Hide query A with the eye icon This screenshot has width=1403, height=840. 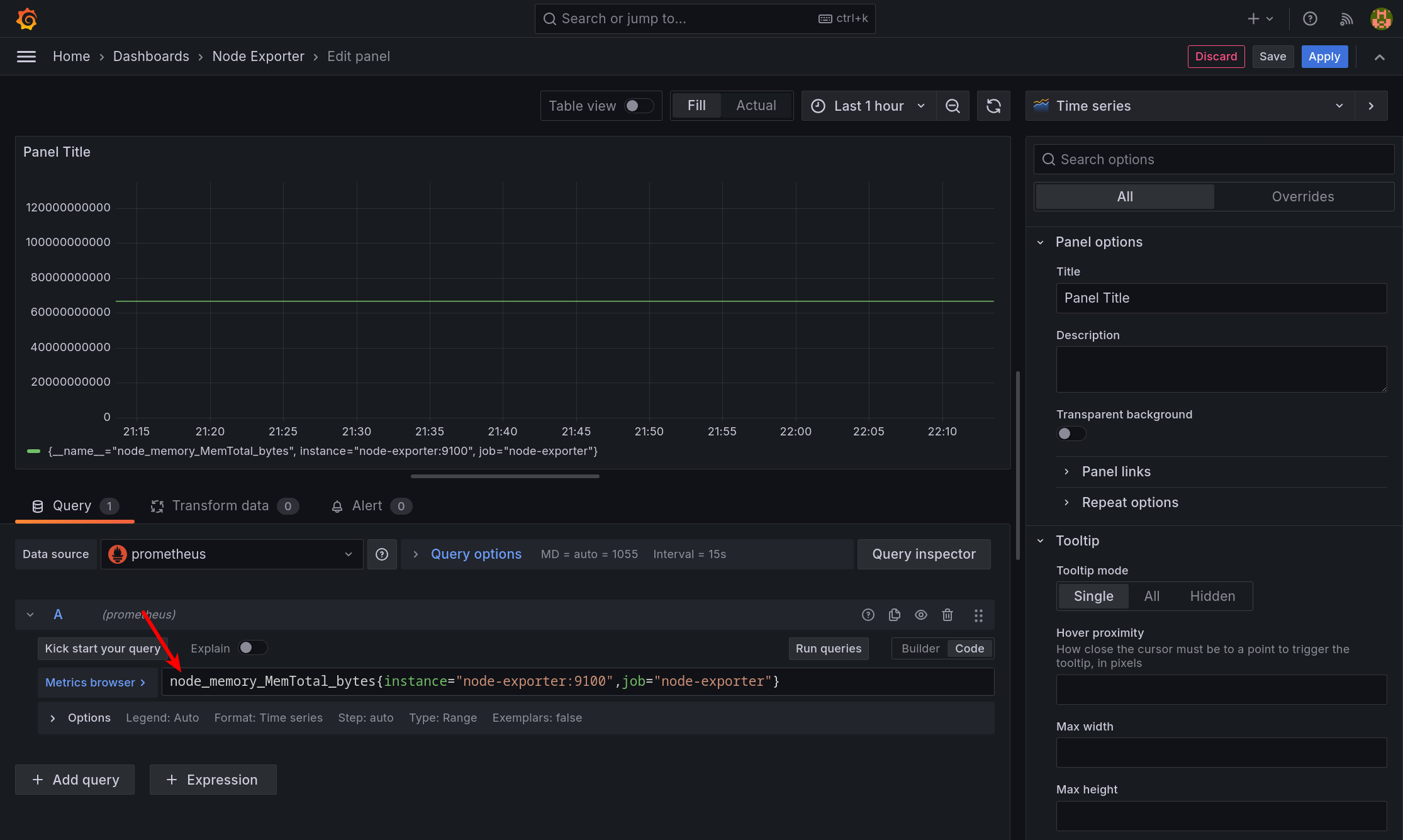coord(921,615)
